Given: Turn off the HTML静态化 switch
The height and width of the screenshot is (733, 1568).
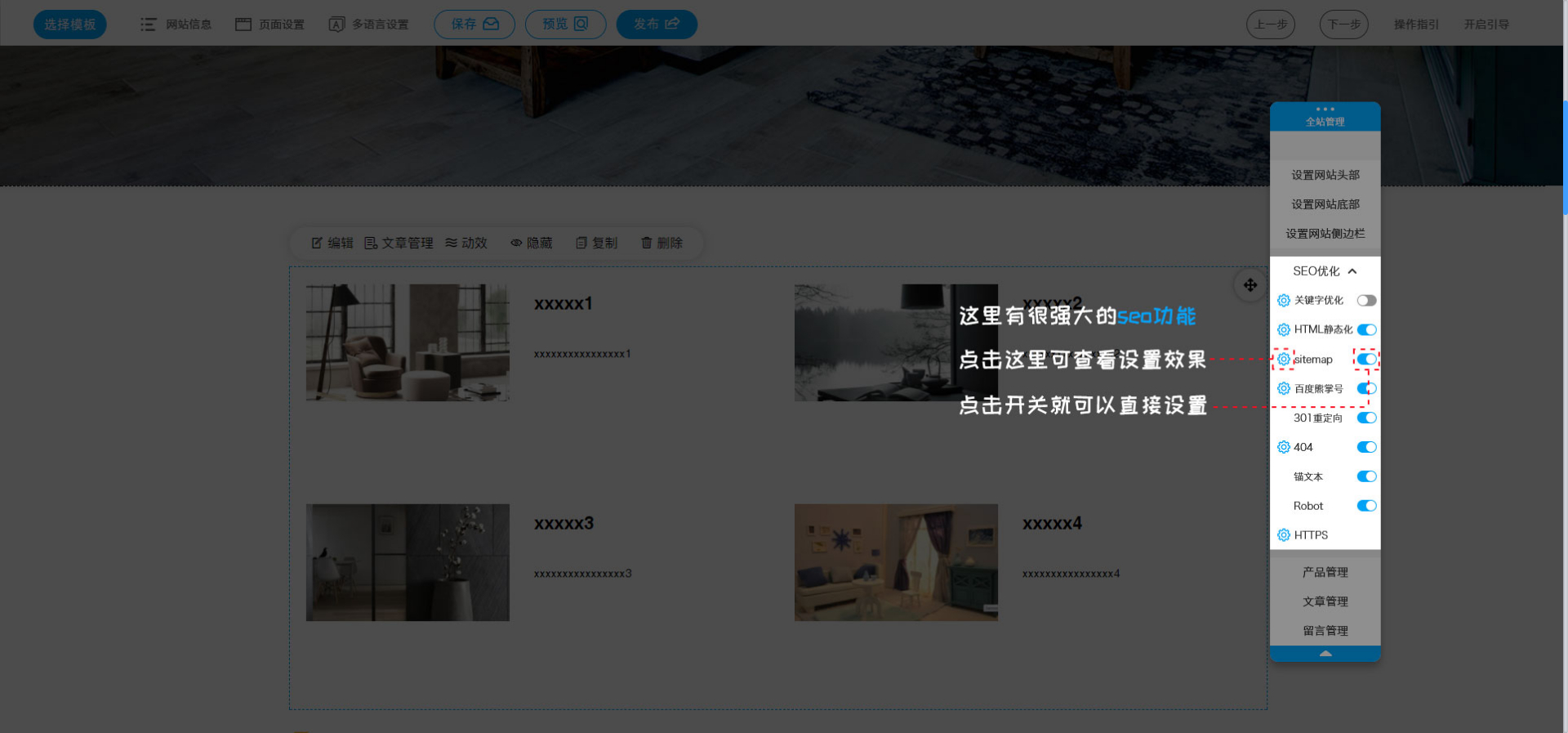Looking at the screenshot, I should (x=1366, y=330).
